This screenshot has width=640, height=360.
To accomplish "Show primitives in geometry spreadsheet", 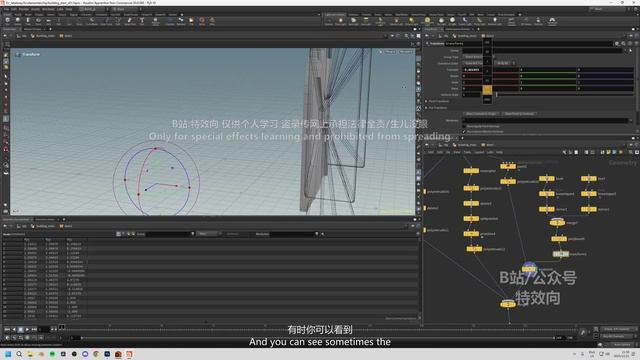I will (x=128, y=234).
